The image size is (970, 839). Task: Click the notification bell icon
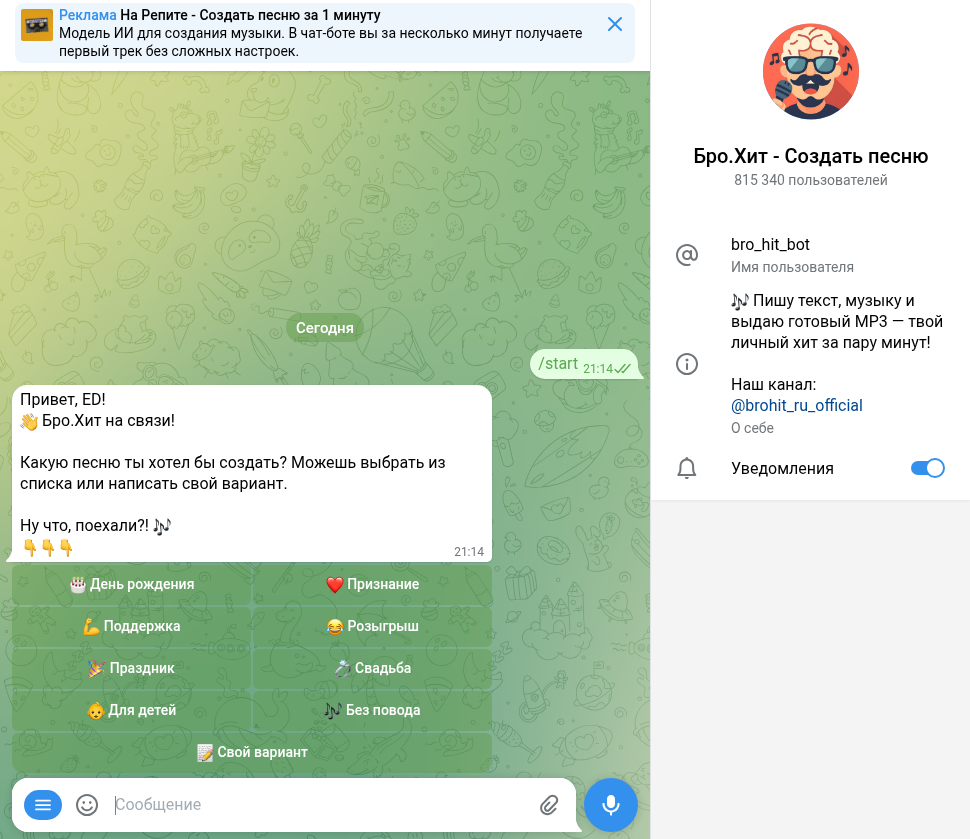pyautogui.click(x=687, y=468)
